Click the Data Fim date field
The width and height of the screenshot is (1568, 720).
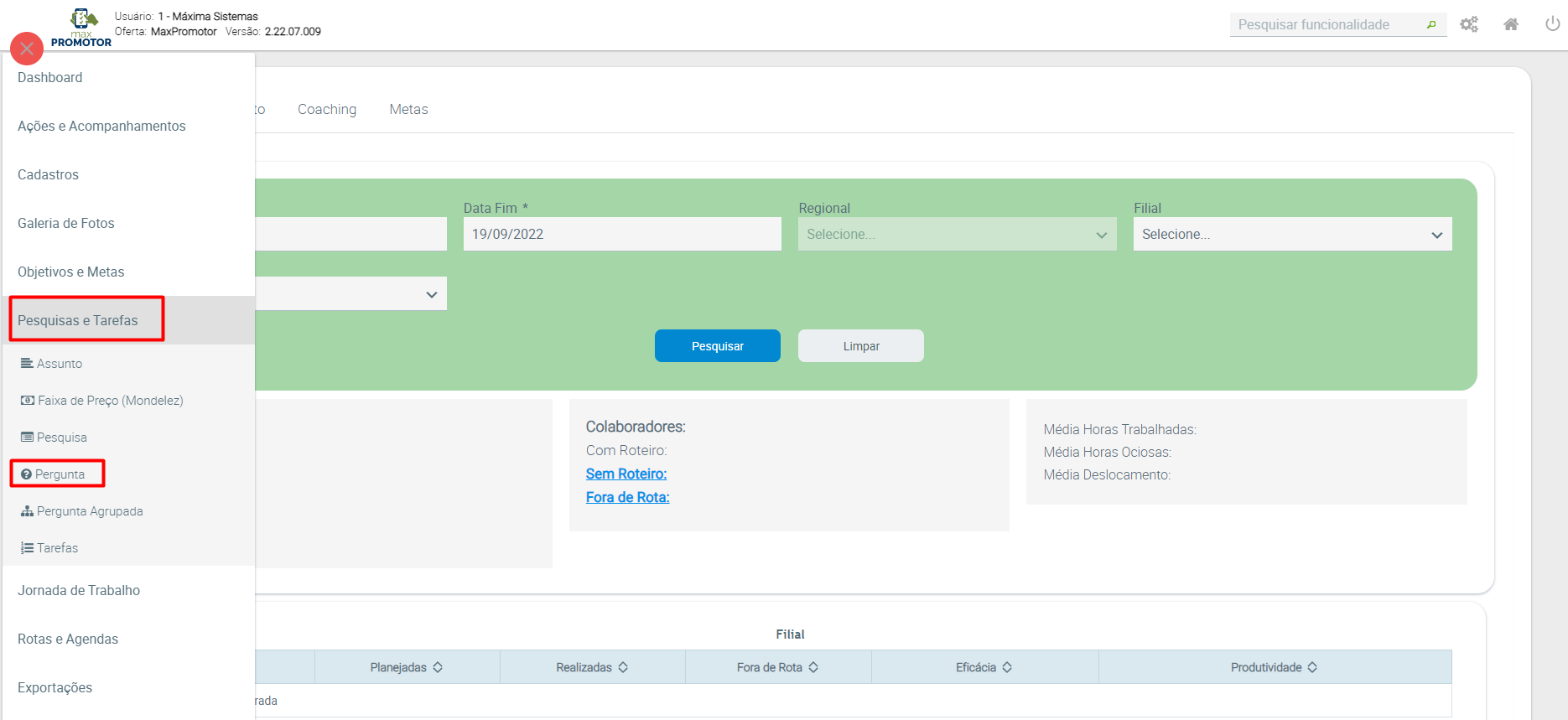[621, 235]
